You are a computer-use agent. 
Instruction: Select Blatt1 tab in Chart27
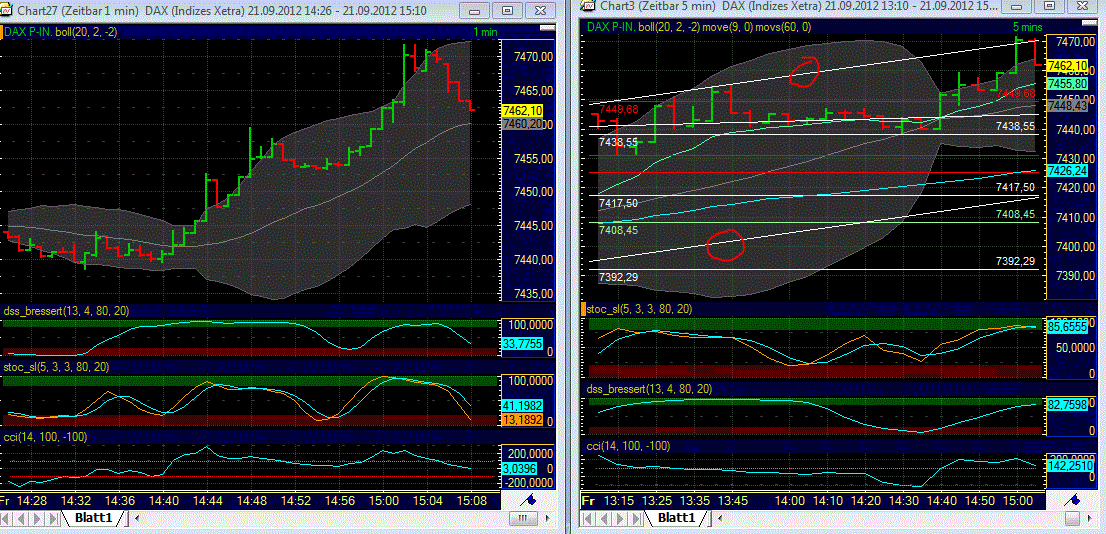tap(92, 518)
